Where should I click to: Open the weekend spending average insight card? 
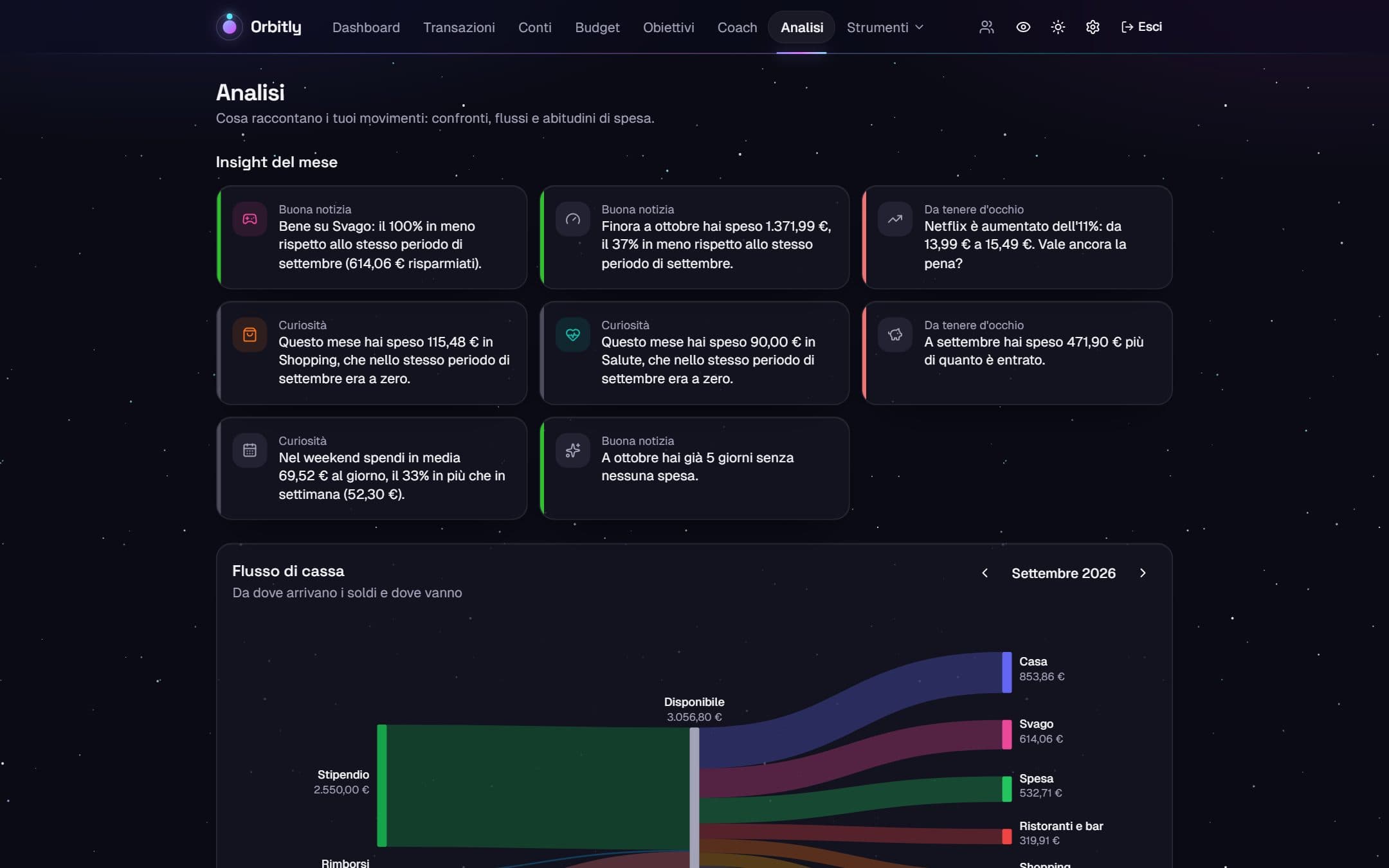point(372,468)
